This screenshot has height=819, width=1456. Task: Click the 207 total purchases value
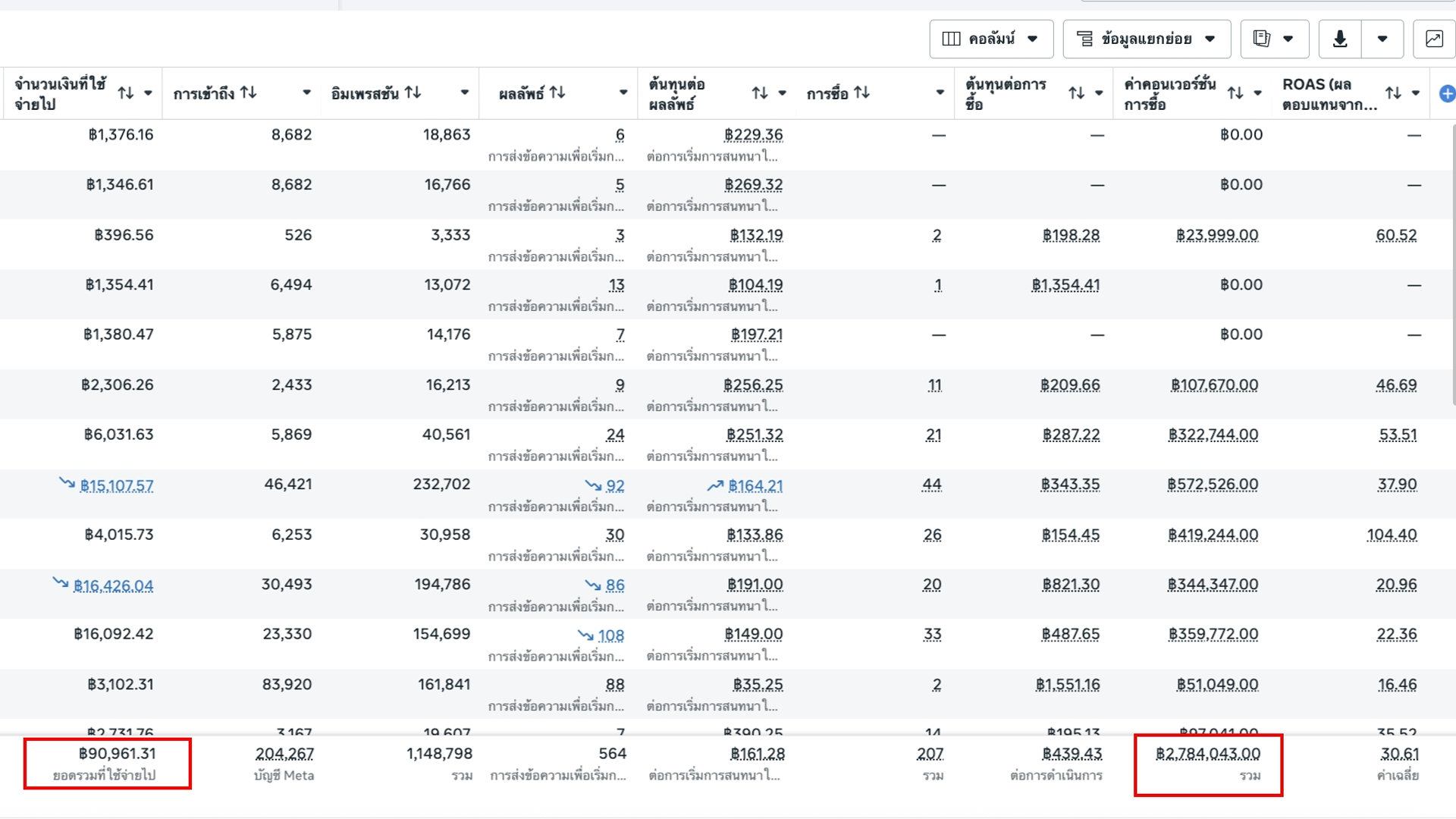click(930, 754)
